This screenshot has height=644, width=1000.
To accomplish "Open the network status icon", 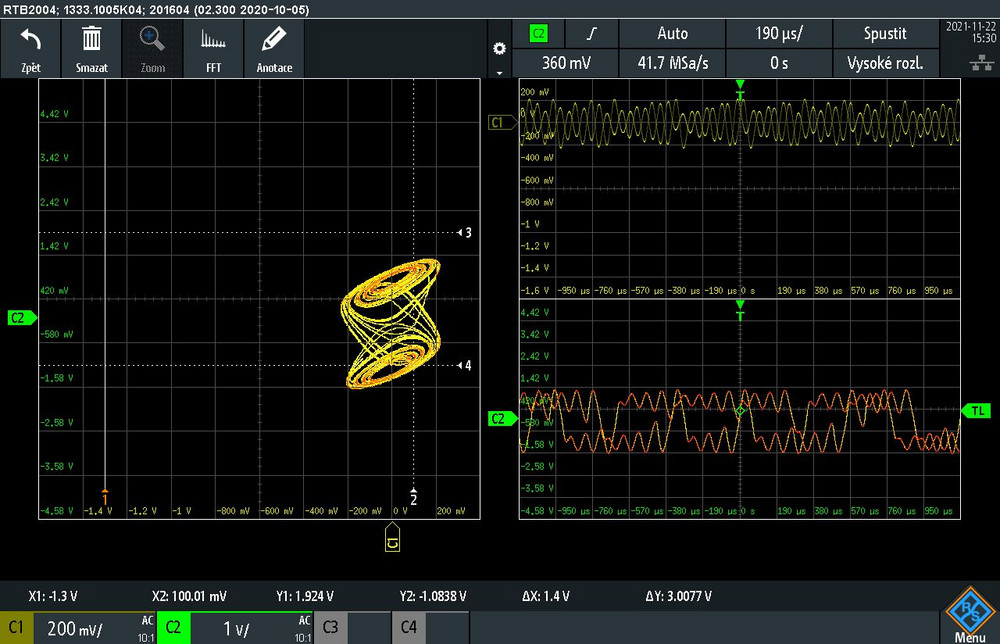I will [982, 62].
